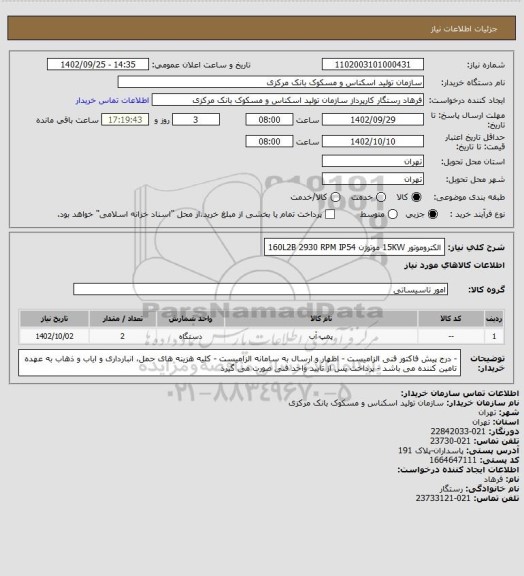Screen dimensions: 524x576
Task: Click the contact phone 23730-021
Action: 450,441
